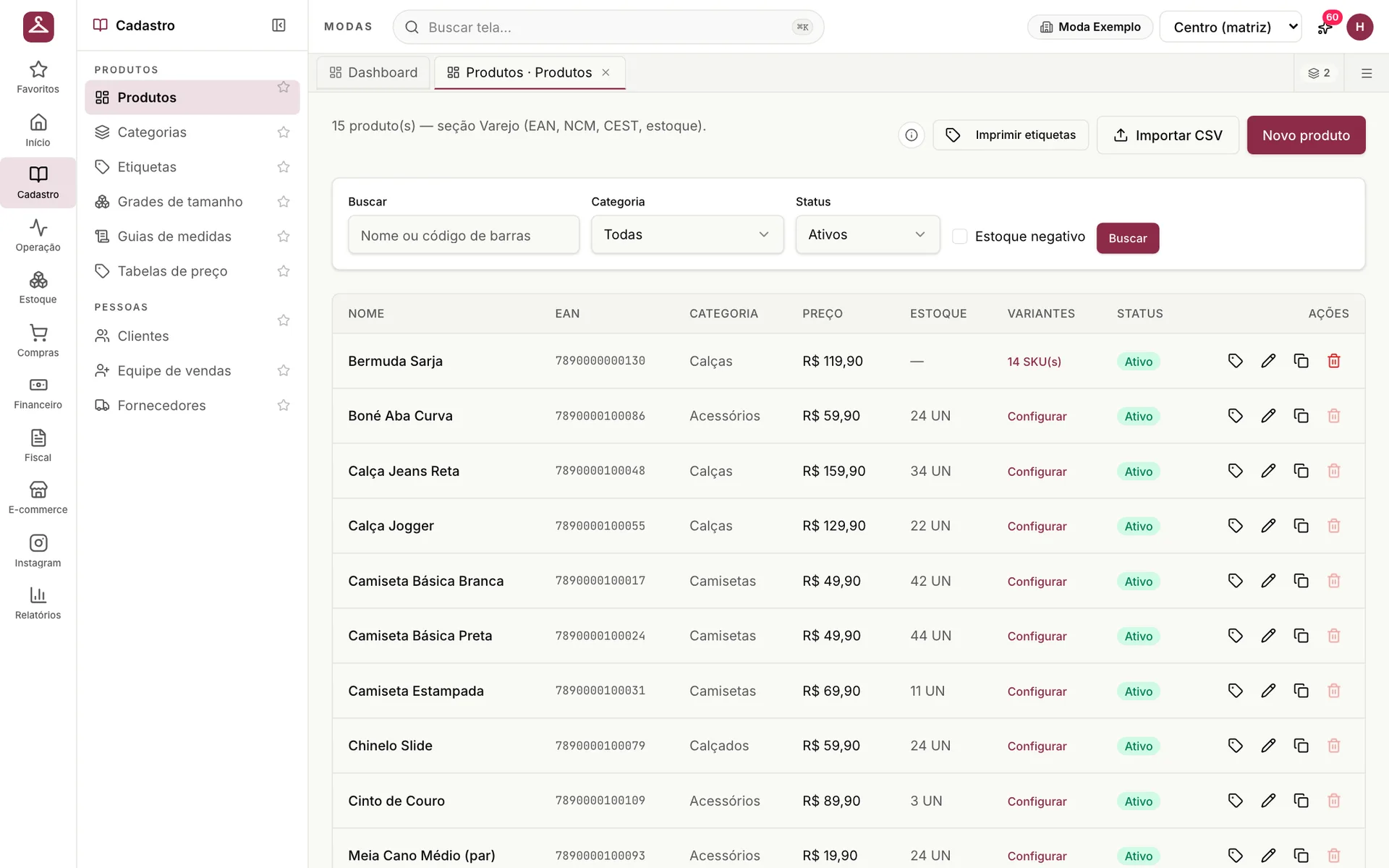Open the Instagram sidebar section
Screen dimensions: 1389x868
pos(38,551)
